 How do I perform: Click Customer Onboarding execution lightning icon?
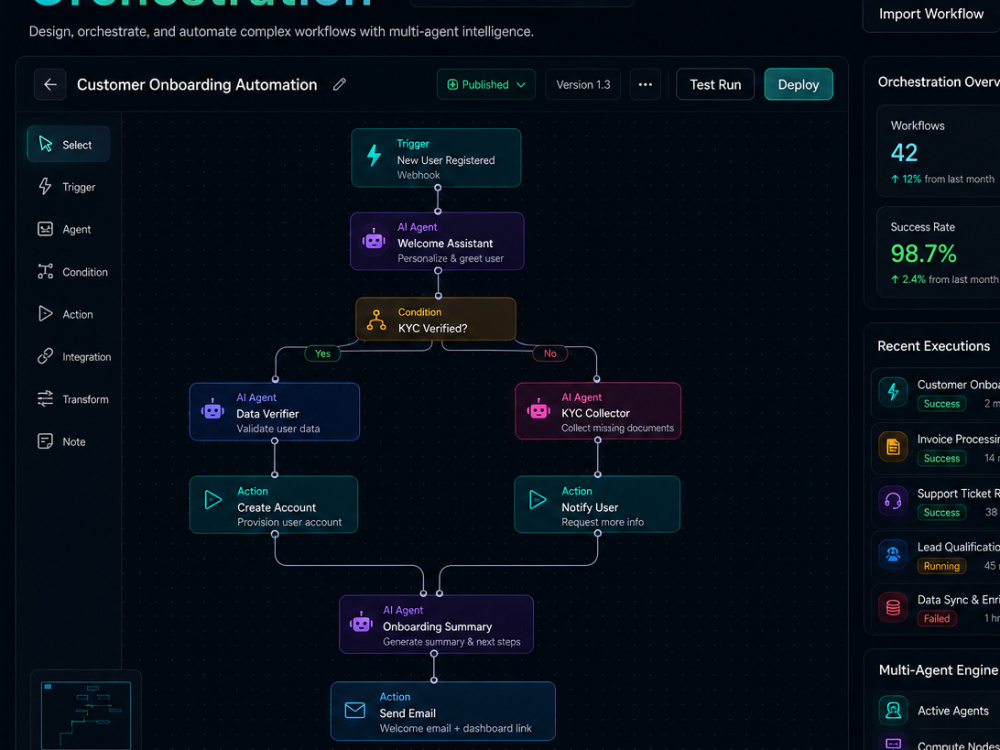[893, 392]
